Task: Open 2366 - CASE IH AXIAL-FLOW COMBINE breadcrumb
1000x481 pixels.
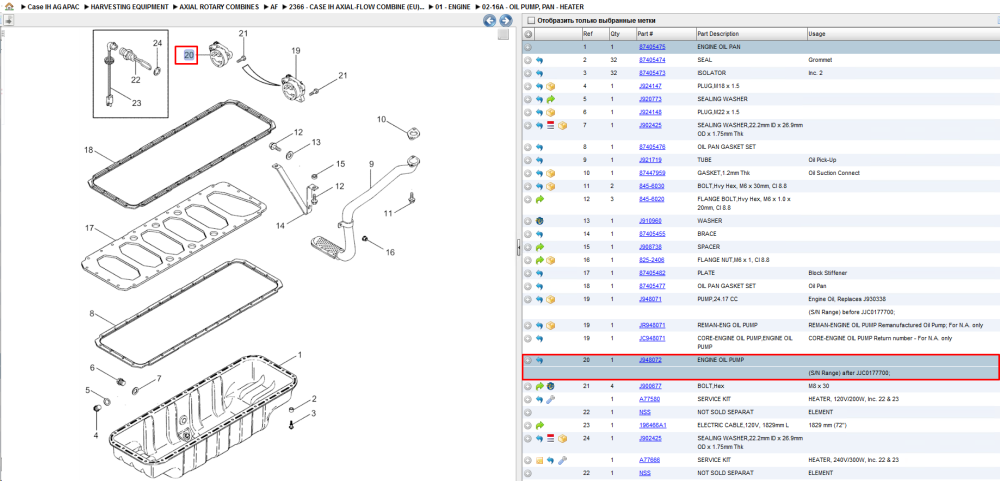Action: tap(356, 6)
